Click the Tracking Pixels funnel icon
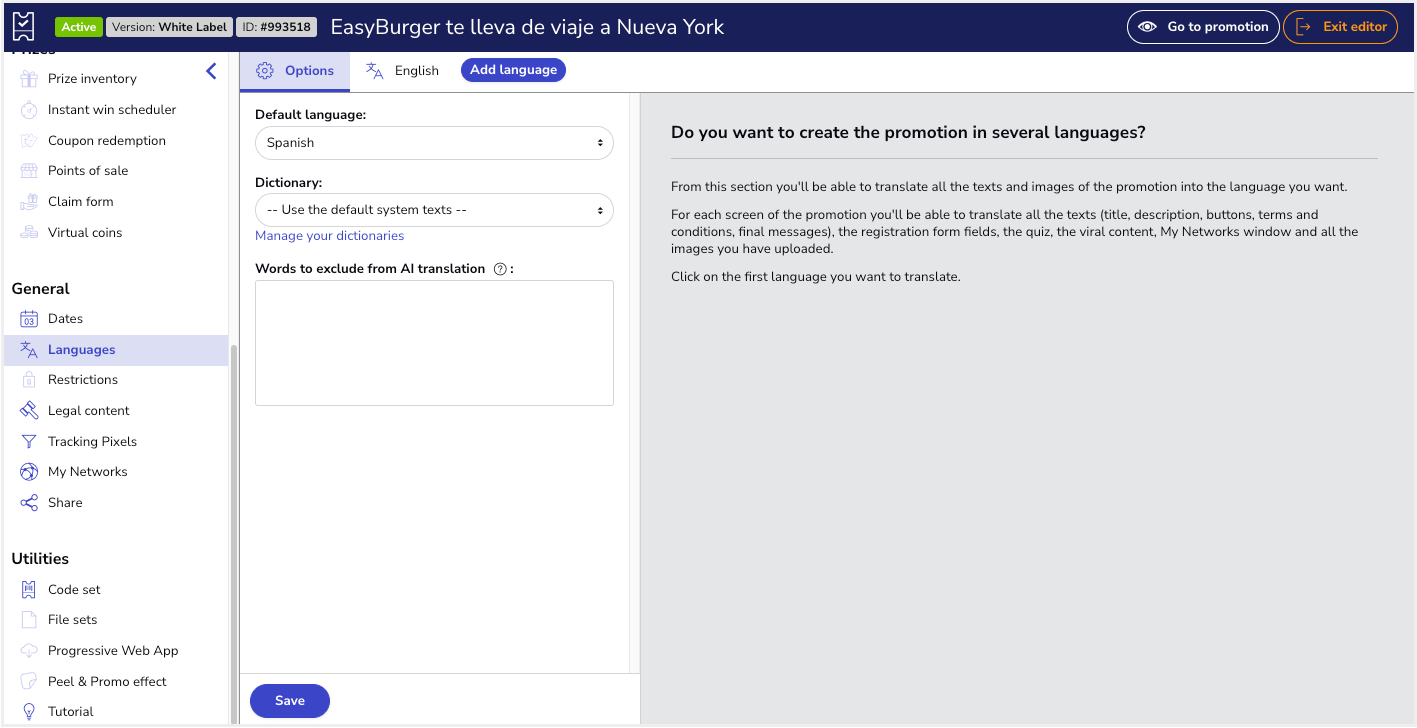This screenshot has height=728, width=1417. (x=29, y=442)
